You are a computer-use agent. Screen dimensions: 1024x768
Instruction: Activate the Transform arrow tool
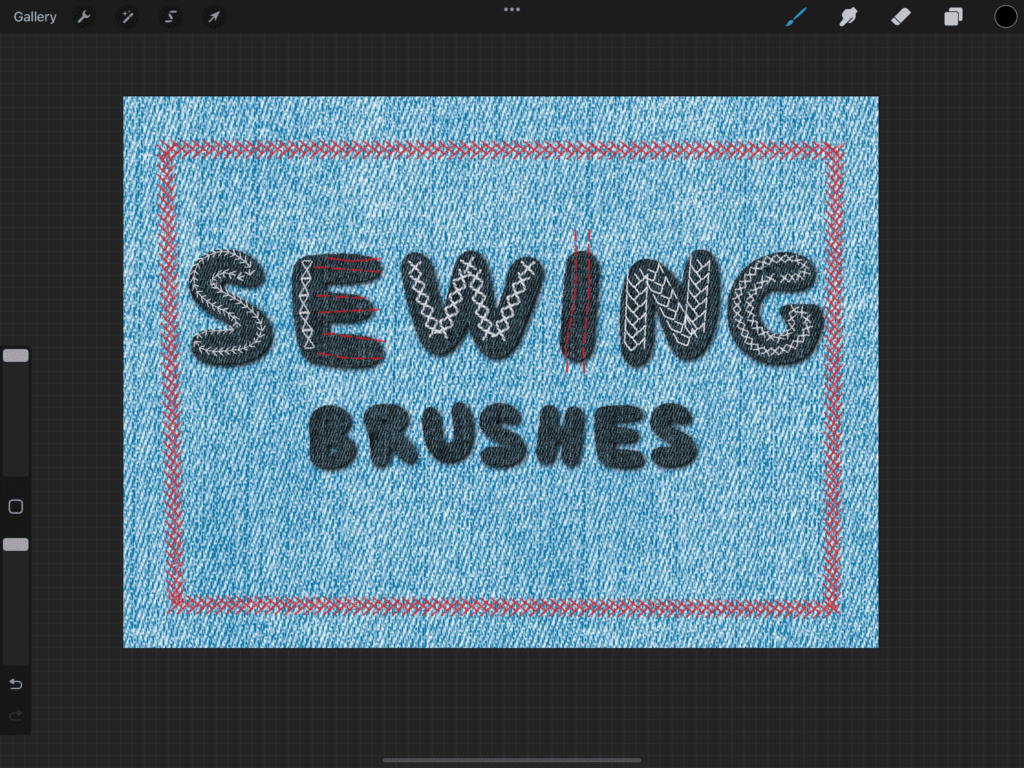point(213,17)
